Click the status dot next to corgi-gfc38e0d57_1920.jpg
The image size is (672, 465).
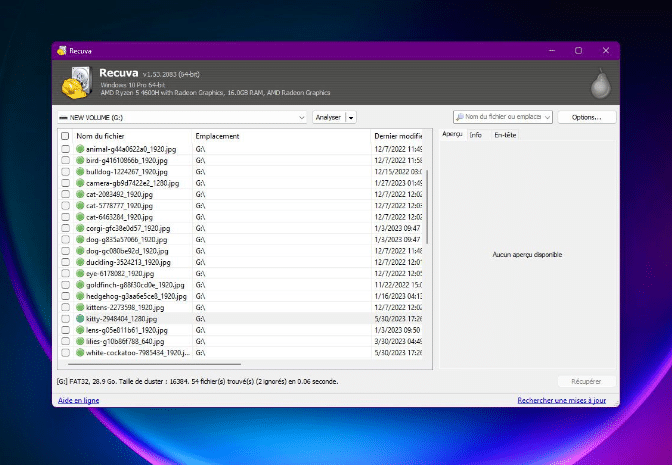(80, 228)
